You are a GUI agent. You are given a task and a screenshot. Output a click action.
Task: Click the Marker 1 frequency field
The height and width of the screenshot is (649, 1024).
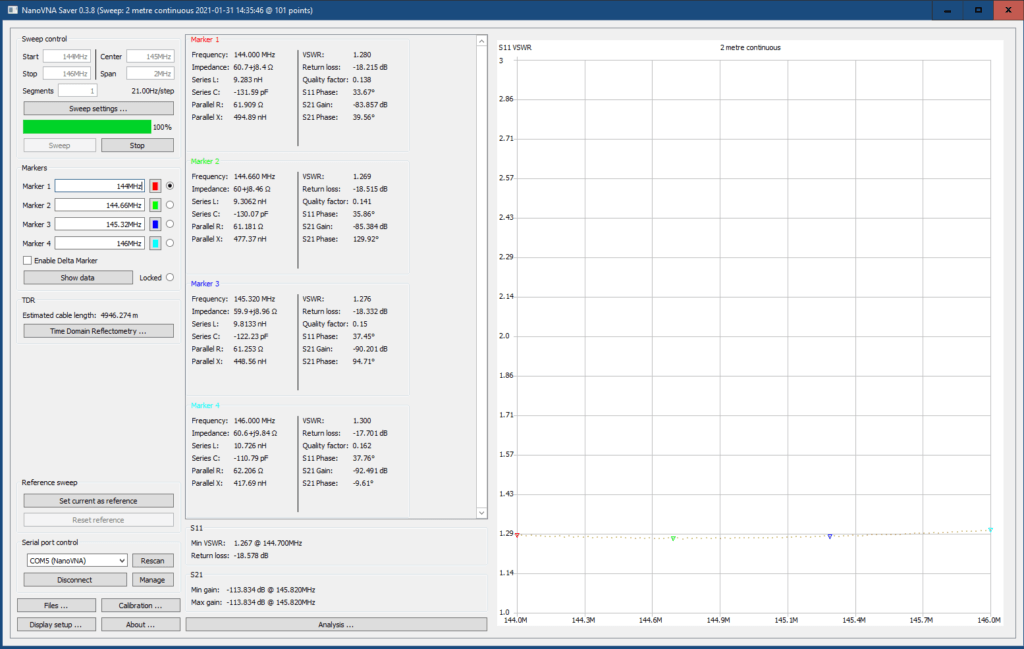pyautogui.click(x=99, y=186)
